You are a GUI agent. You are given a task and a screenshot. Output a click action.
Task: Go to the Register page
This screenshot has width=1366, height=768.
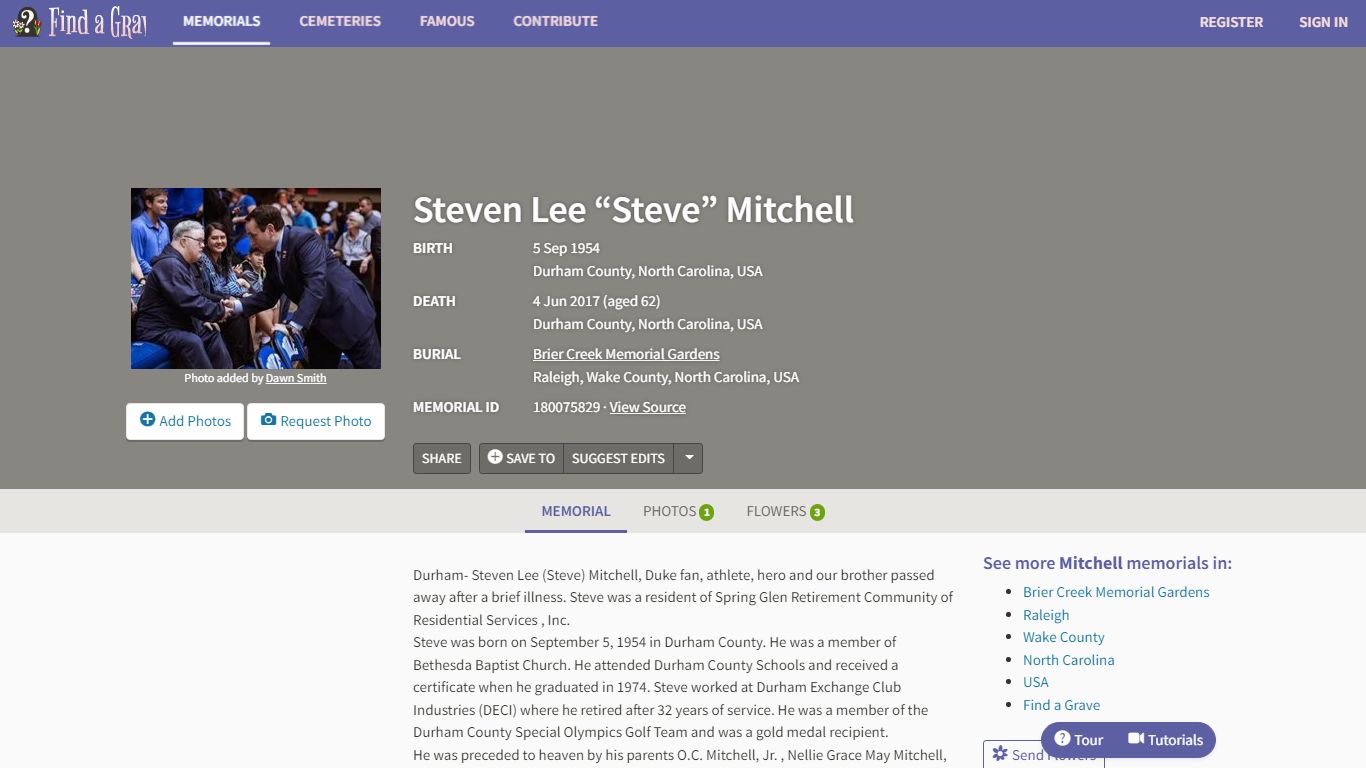click(x=1231, y=22)
